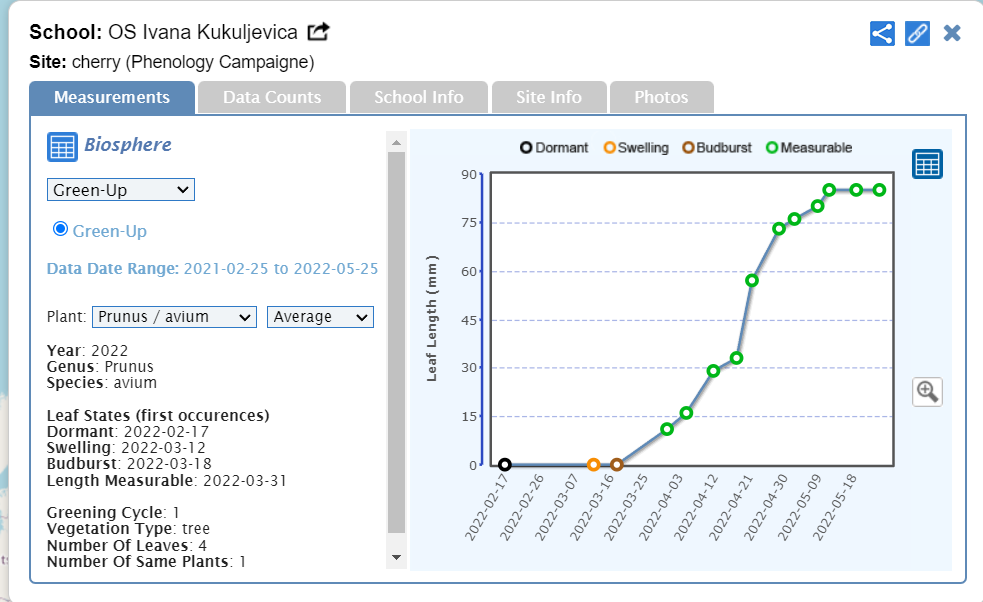Screen dimensions: 983x602
Task: Click the magnifier zoom chart icon
Action: click(927, 391)
